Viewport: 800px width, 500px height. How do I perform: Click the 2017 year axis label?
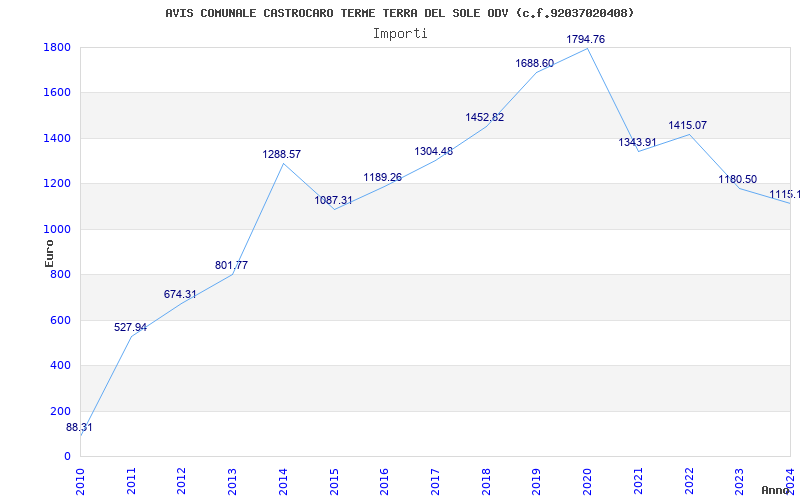pyautogui.click(x=435, y=481)
